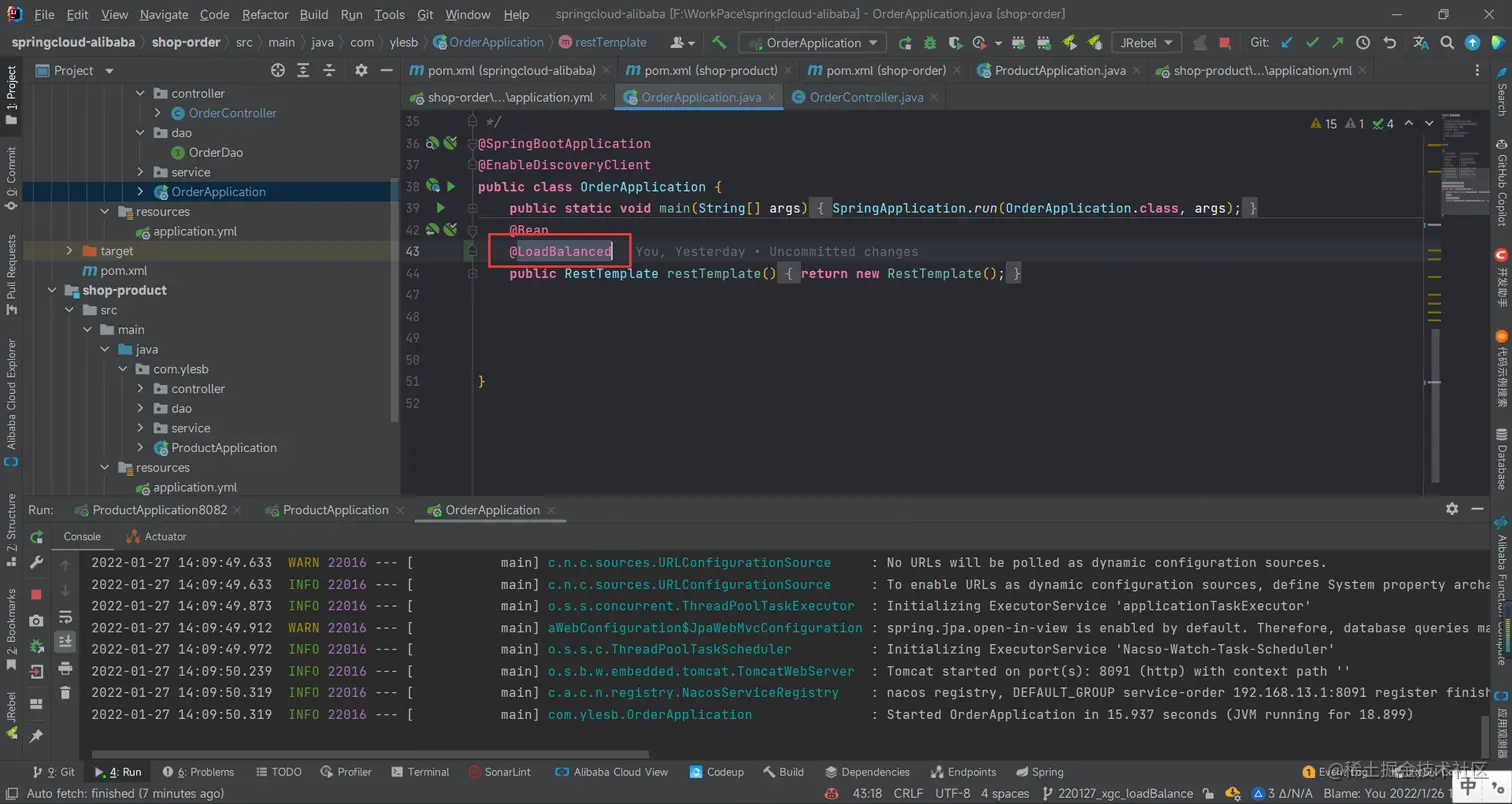The image size is (1512, 804).
Task: Click the 220127_xgc_loadBalance branch in the status bar
Action: (1118, 793)
